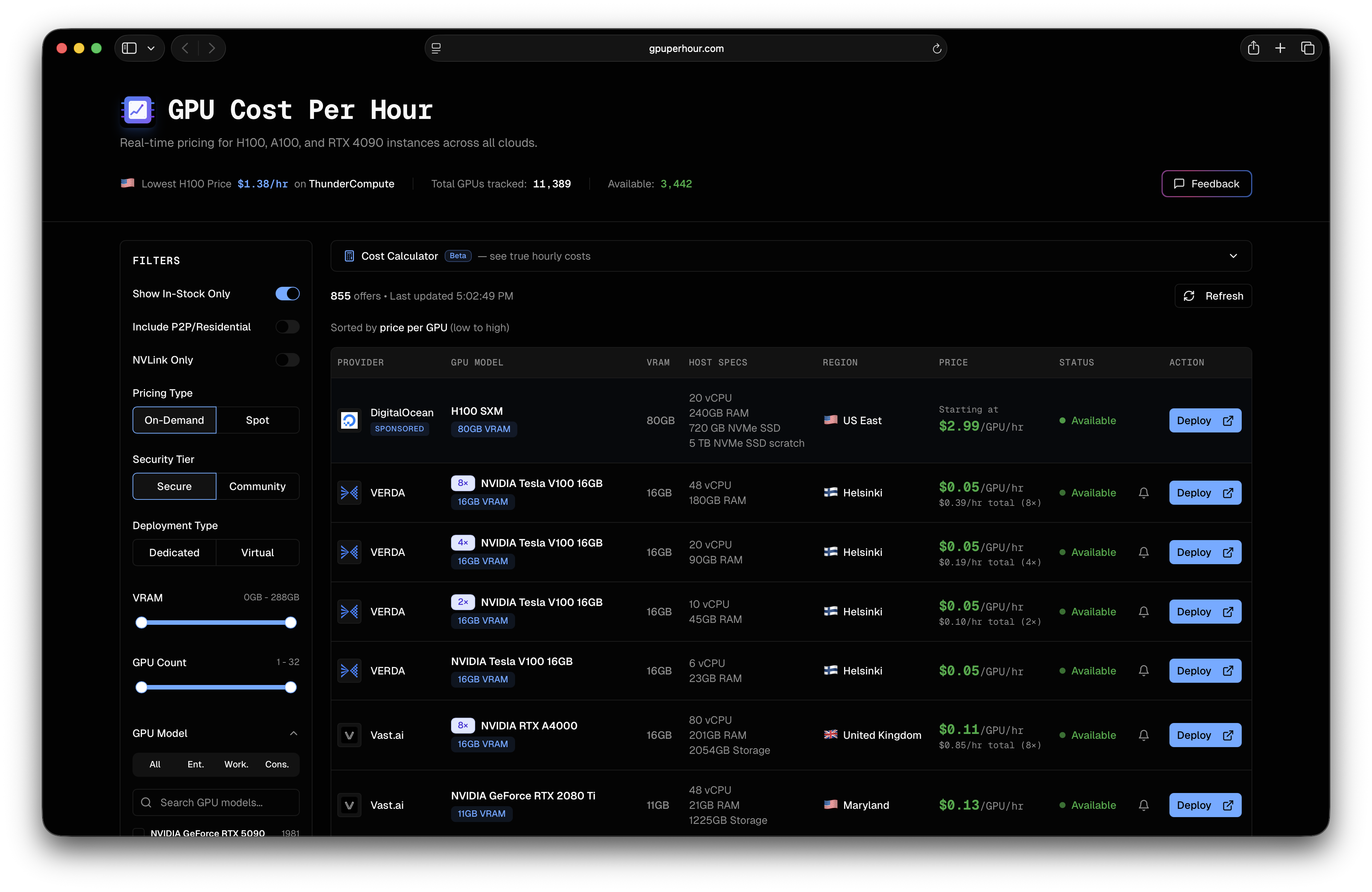Deploy the Vast.ai RTX A4000 offer
Screen dimensions: 1372x892
pos(1205,735)
